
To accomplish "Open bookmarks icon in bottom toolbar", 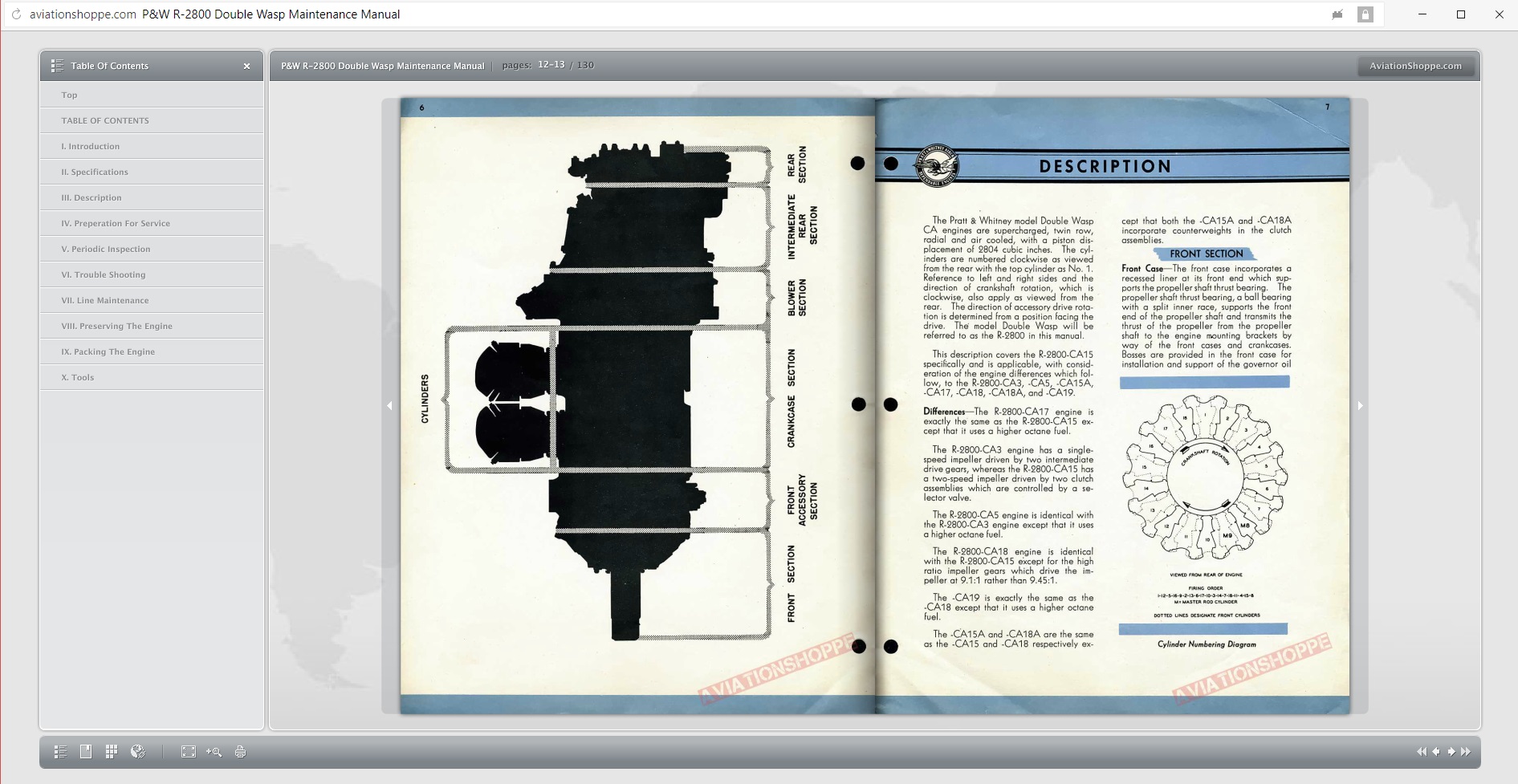I will point(86,752).
